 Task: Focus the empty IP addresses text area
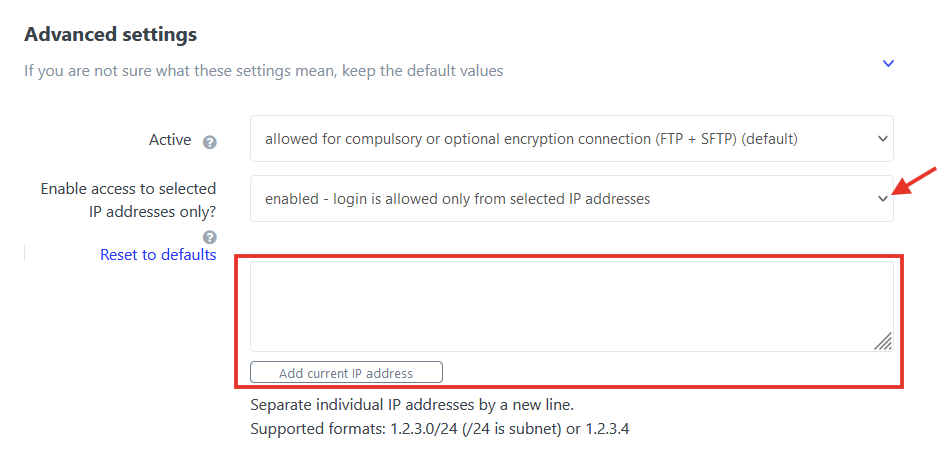tap(571, 306)
